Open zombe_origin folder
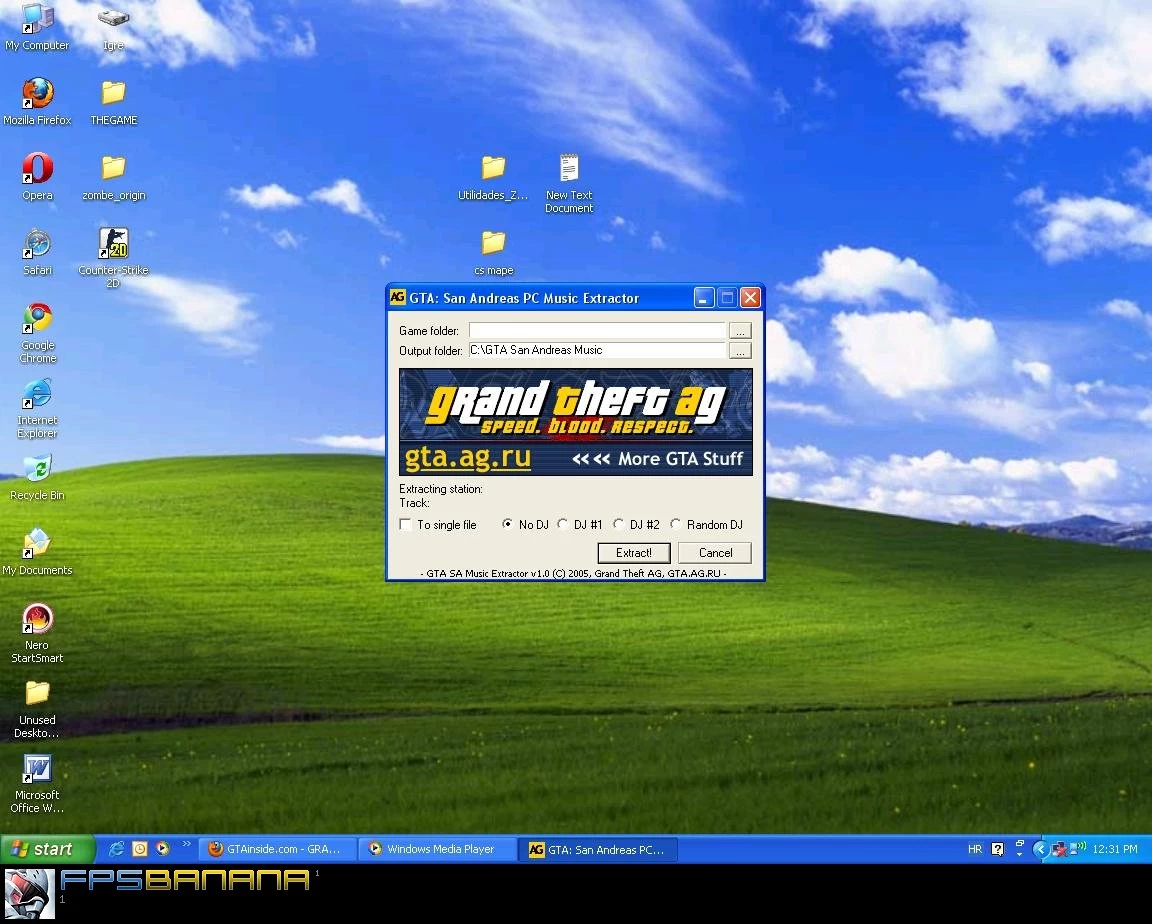 pyautogui.click(x=113, y=176)
